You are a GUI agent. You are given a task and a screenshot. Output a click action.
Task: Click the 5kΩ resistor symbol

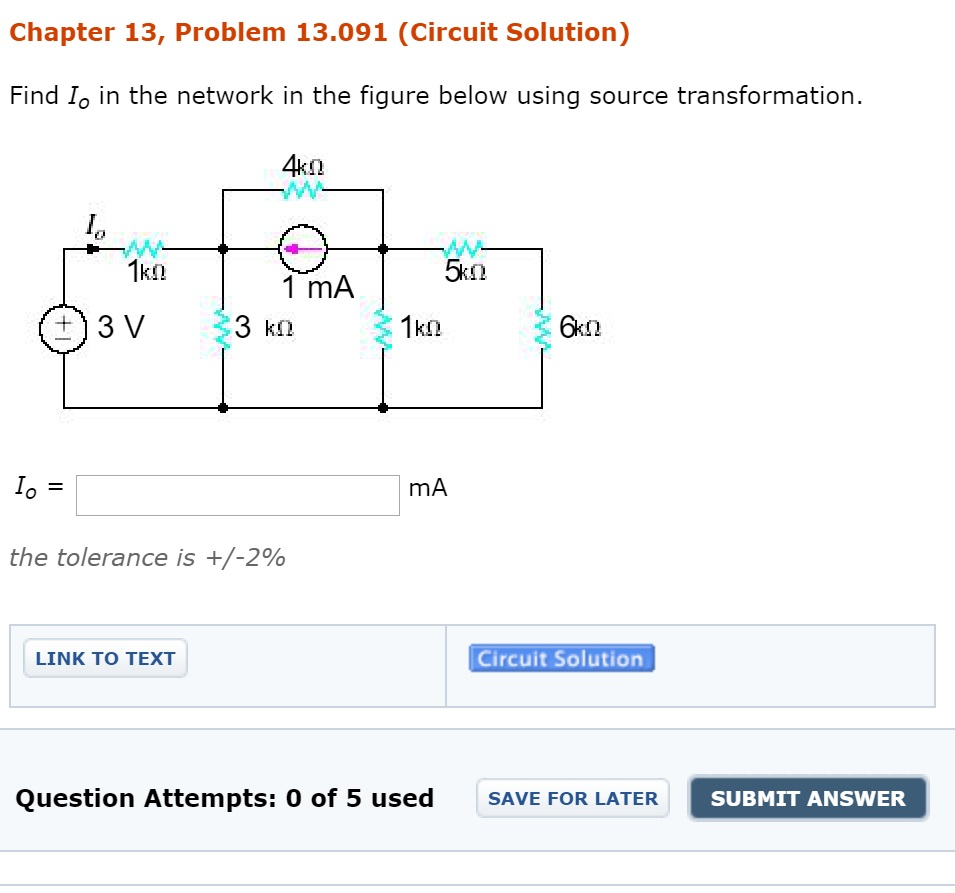coord(463,249)
